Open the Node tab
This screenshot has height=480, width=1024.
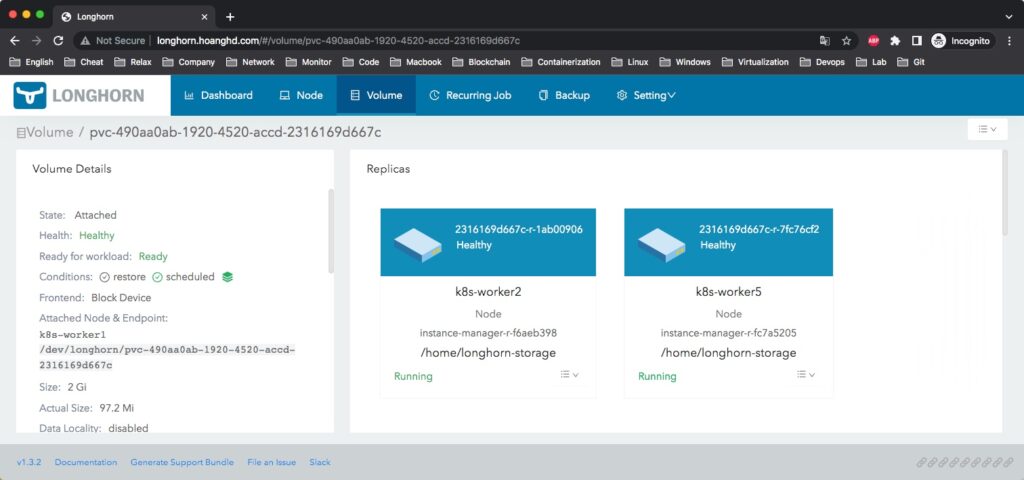click(301, 95)
